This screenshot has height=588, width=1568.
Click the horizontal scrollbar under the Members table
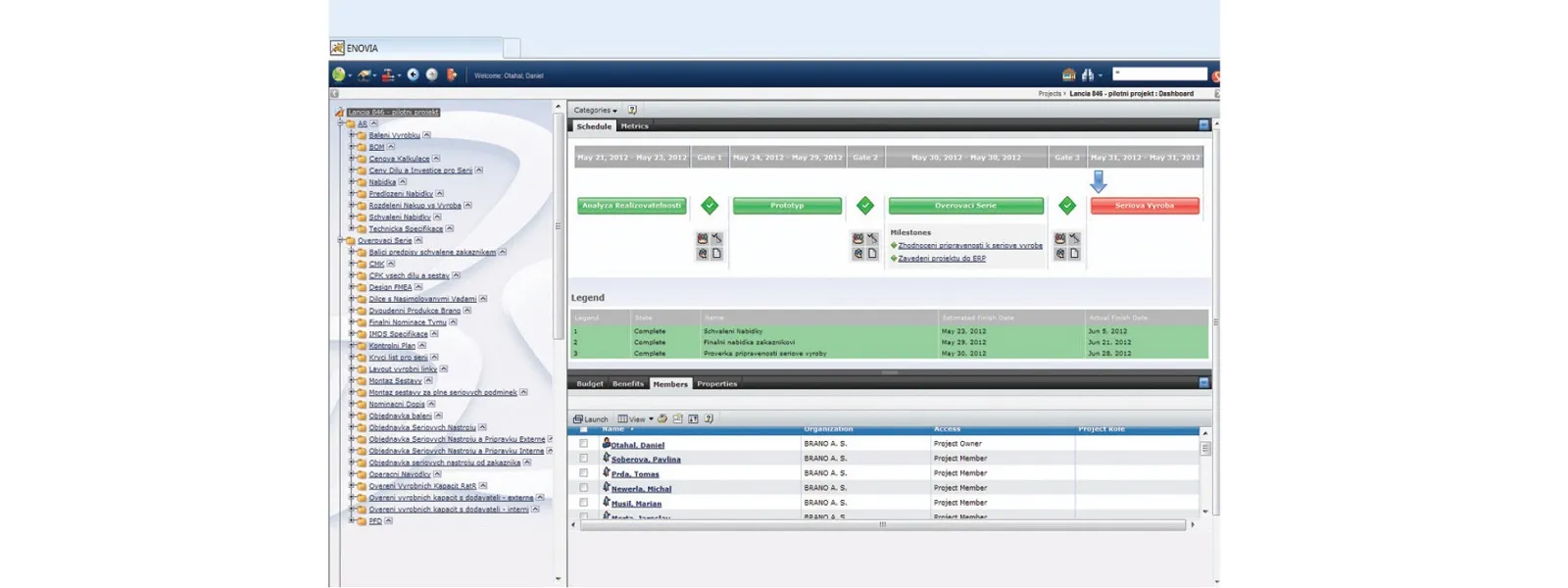882,525
